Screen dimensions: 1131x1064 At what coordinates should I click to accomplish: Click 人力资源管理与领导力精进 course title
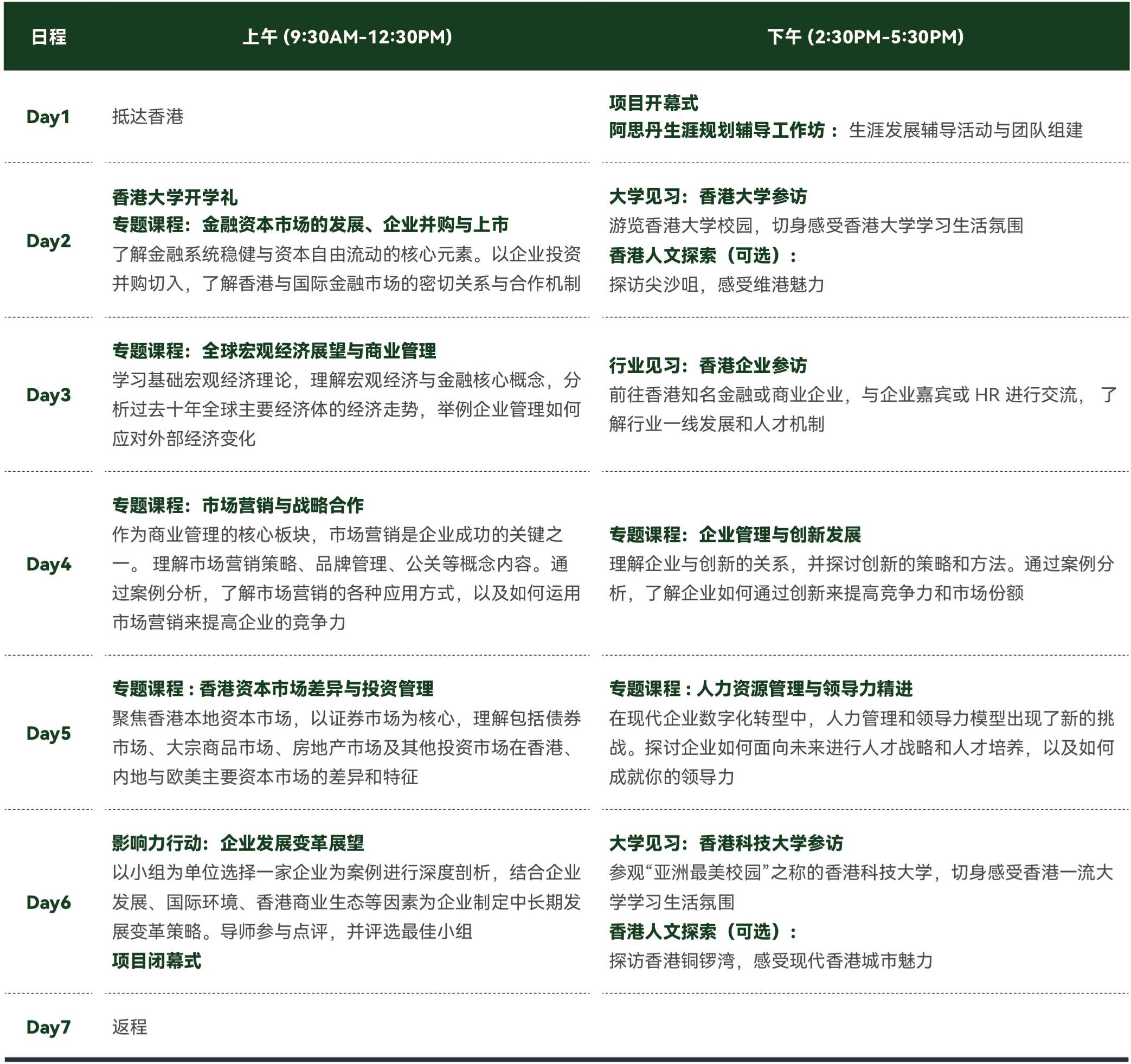click(x=805, y=689)
